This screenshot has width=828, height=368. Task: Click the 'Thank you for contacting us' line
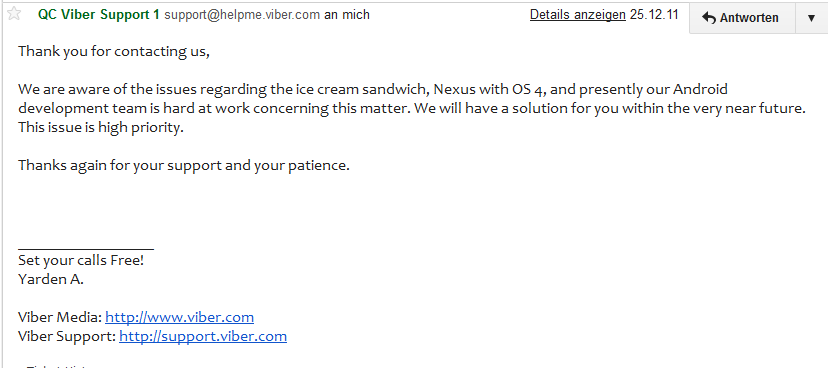pos(114,51)
